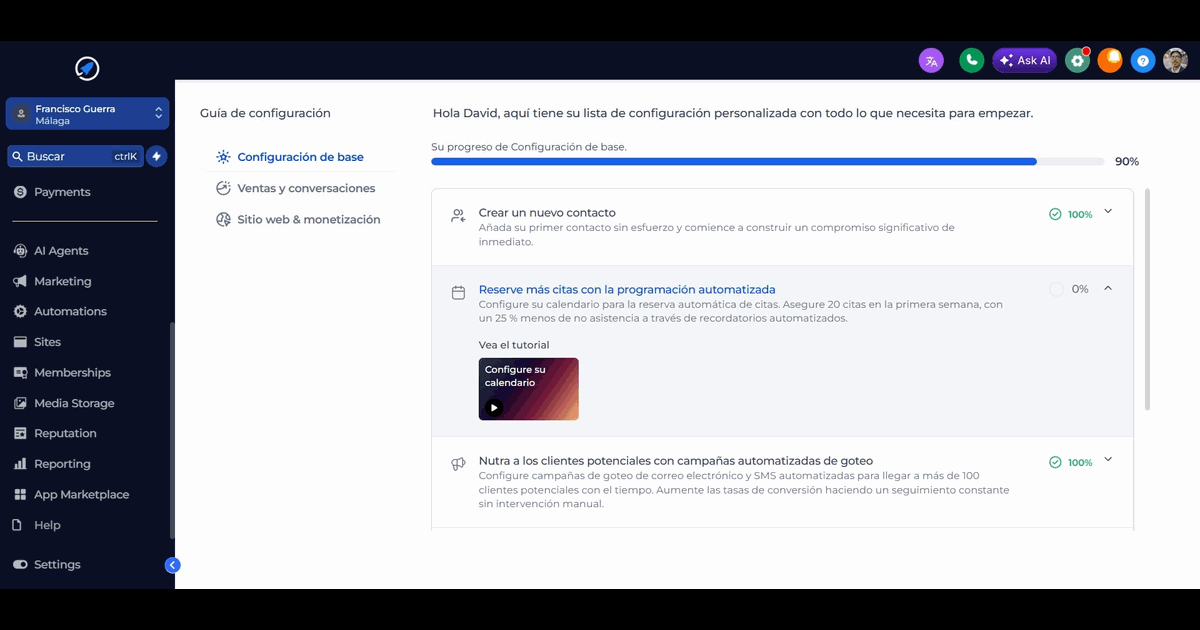Viewport: 1200px width, 630px height.
Task: Click the sidebar scrollbar
Action: [x=172, y=430]
